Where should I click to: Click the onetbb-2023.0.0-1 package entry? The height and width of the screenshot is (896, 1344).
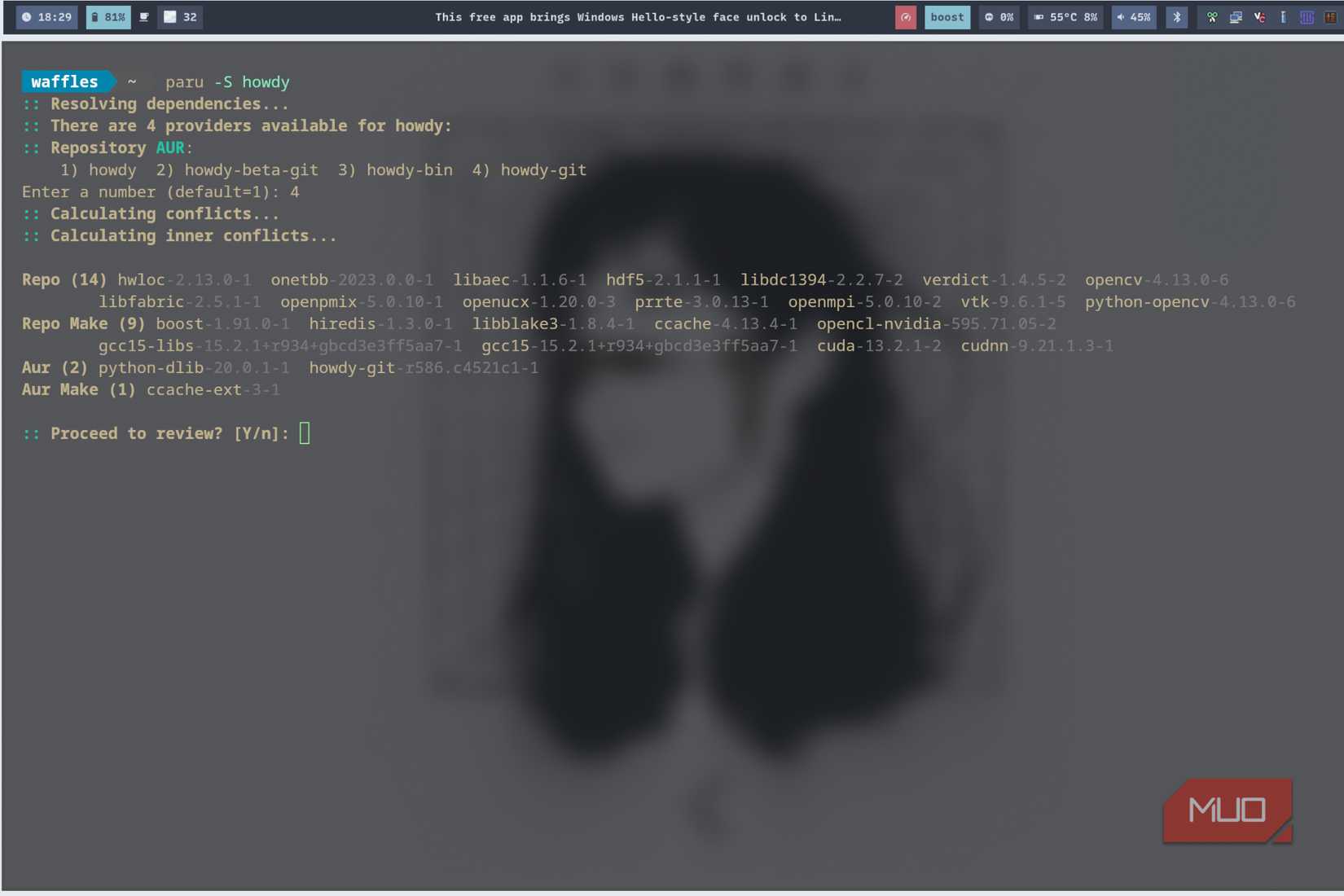352,280
